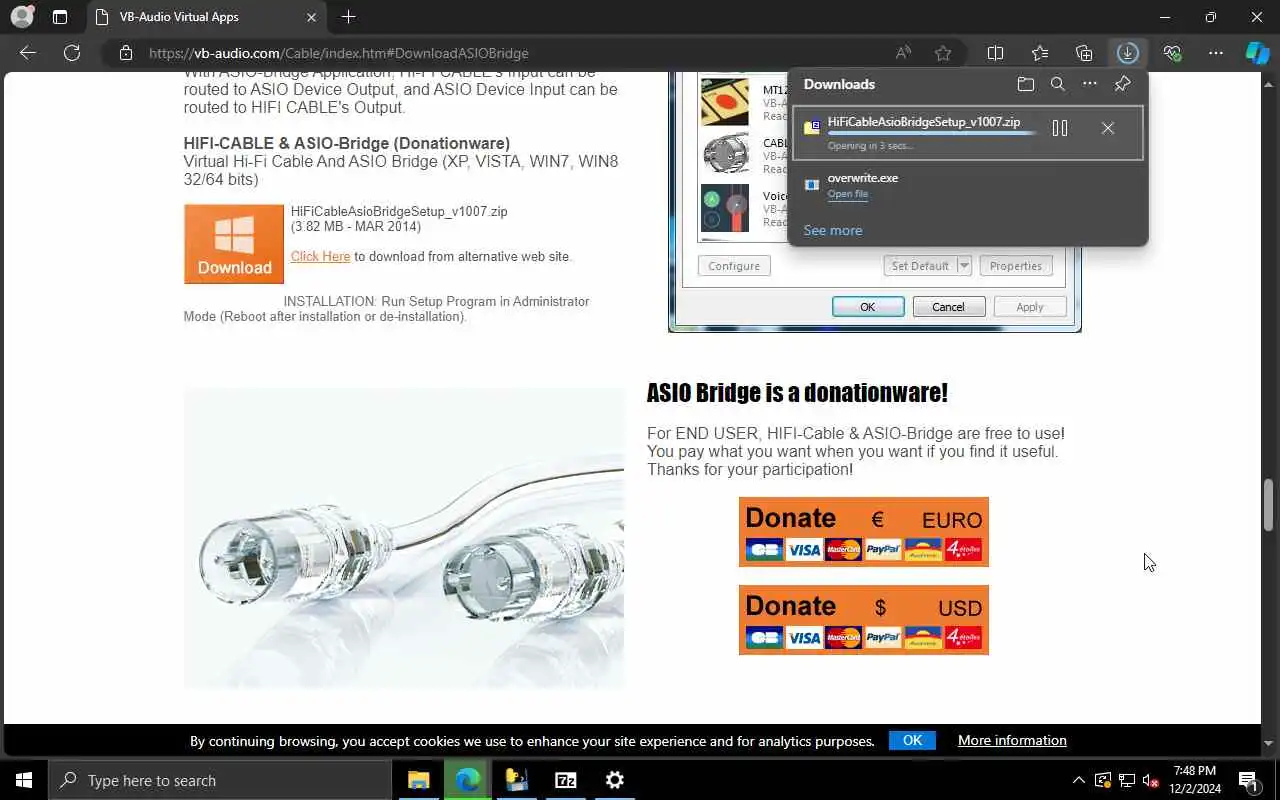The height and width of the screenshot is (800, 1280).
Task: Open Browser essentials heart icon
Action: click(x=1172, y=53)
